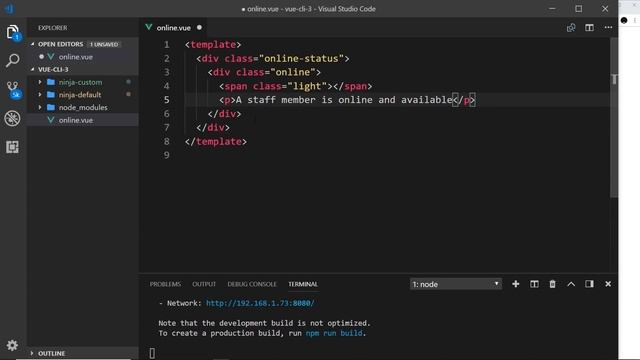Click the Vue icon on online.vue tab

coord(149,27)
